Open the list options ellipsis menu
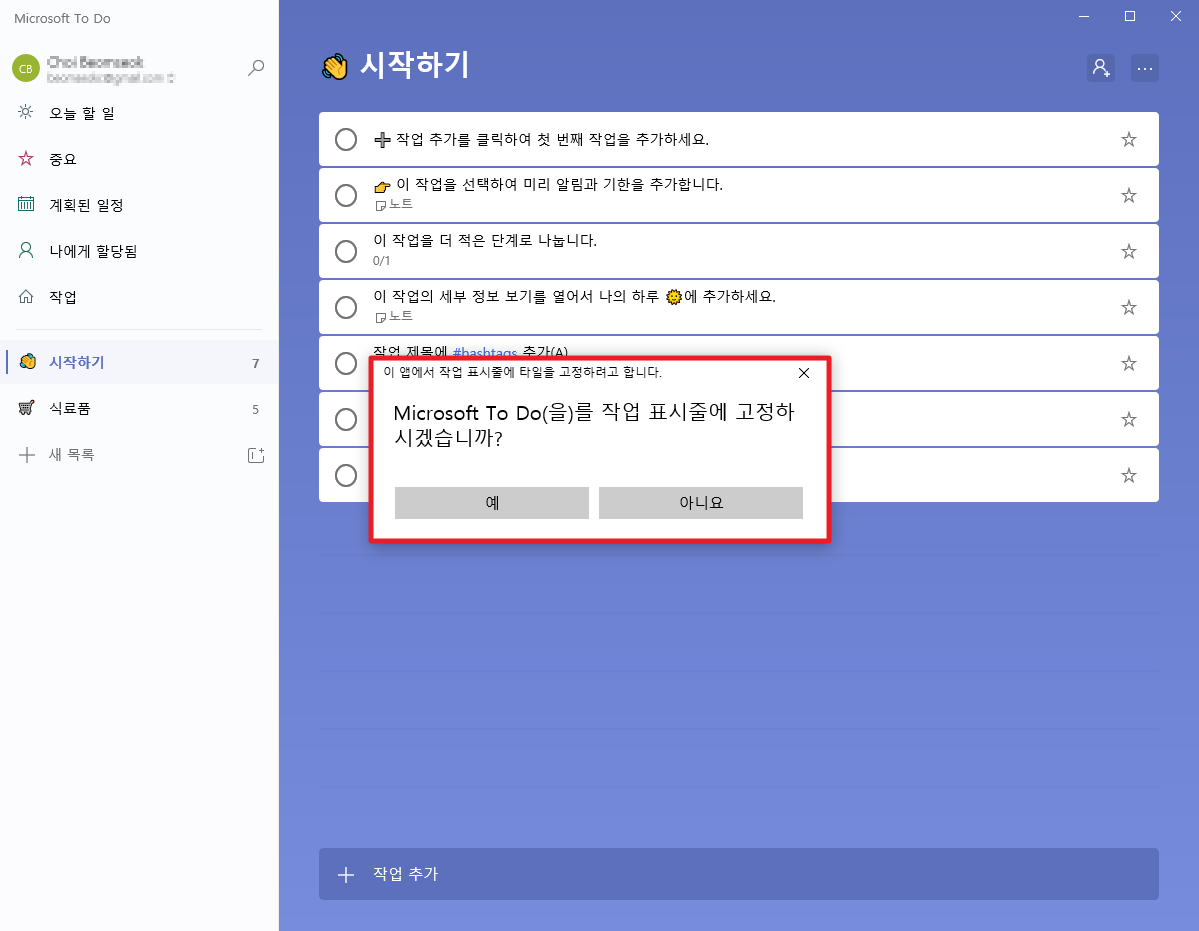This screenshot has height=931, width=1199. 1145,68
